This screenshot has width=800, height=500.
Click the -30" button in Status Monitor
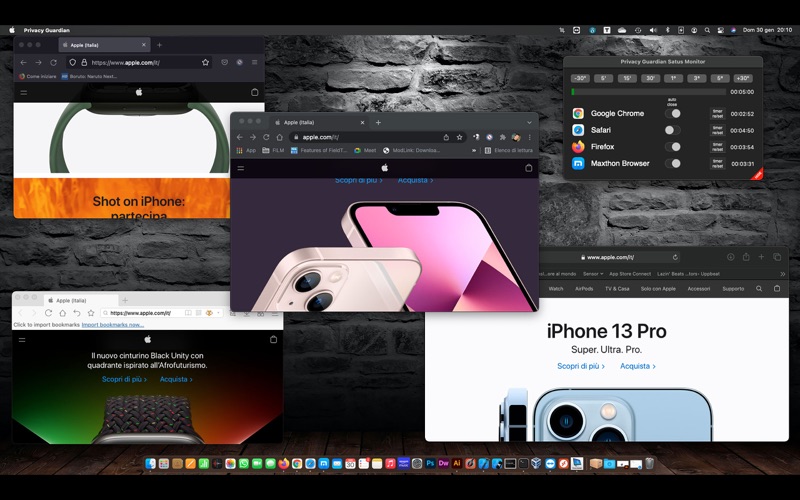pyautogui.click(x=580, y=78)
